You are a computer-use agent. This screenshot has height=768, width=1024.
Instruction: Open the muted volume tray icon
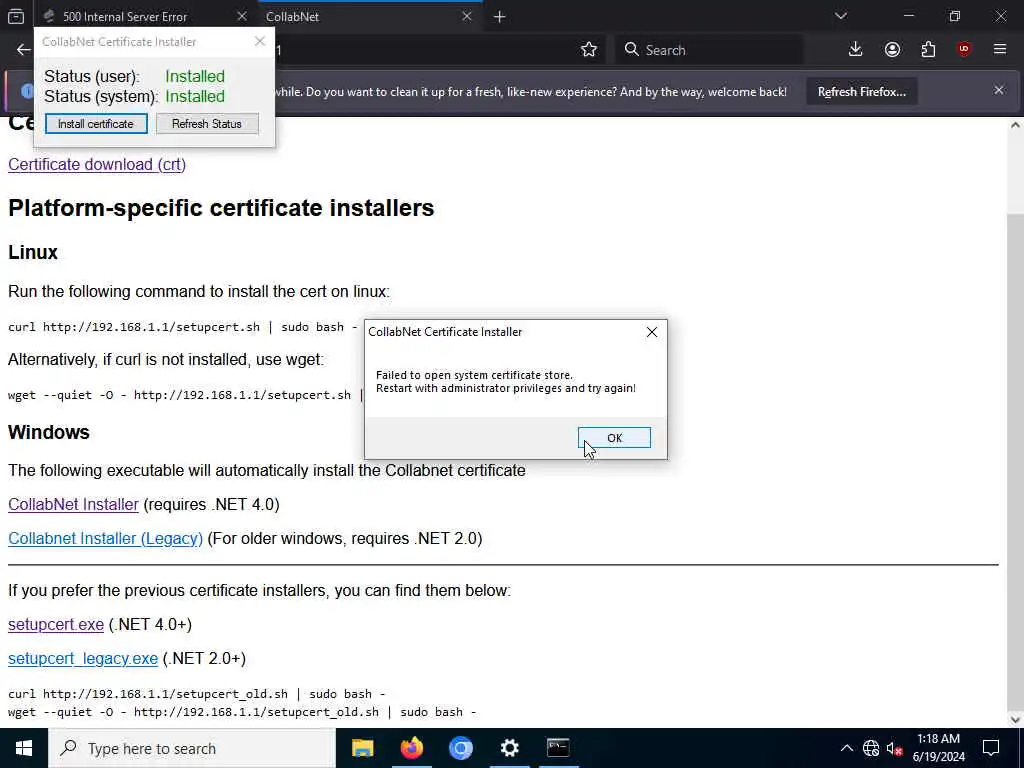[x=893, y=748]
